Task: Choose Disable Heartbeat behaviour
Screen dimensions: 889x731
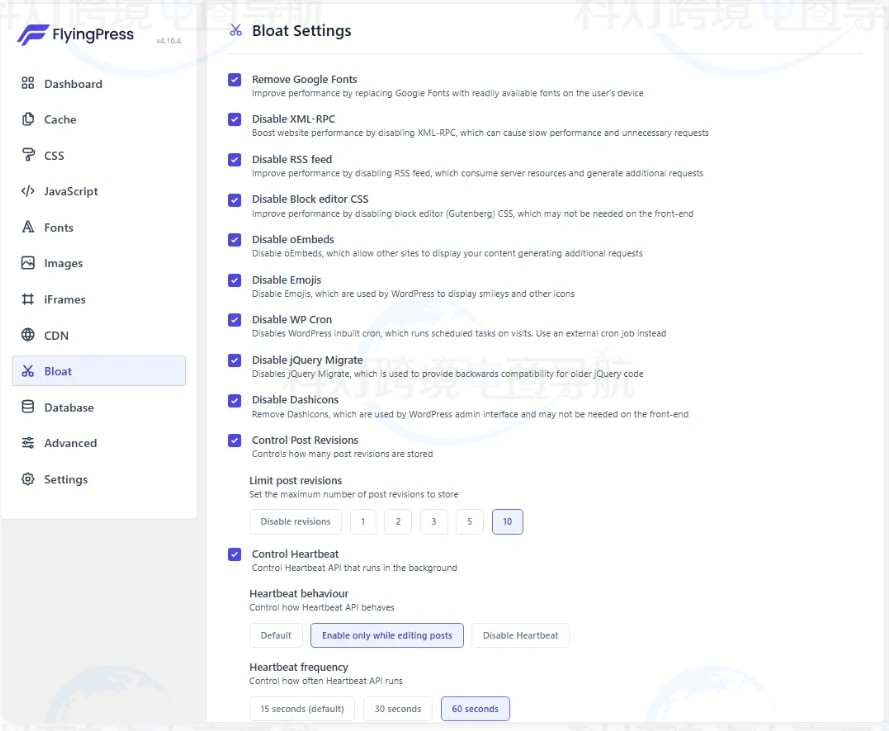Action: click(x=520, y=636)
